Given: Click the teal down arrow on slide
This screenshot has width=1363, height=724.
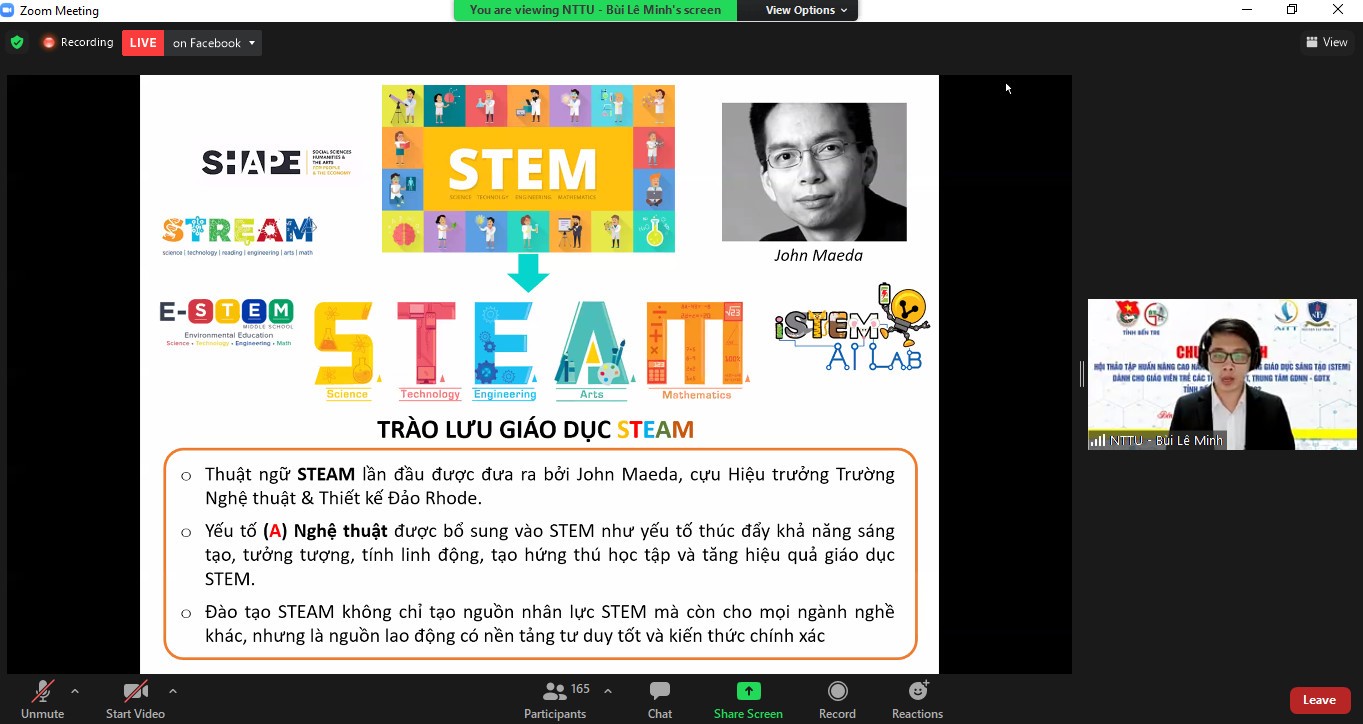Looking at the screenshot, I should 528,273.
